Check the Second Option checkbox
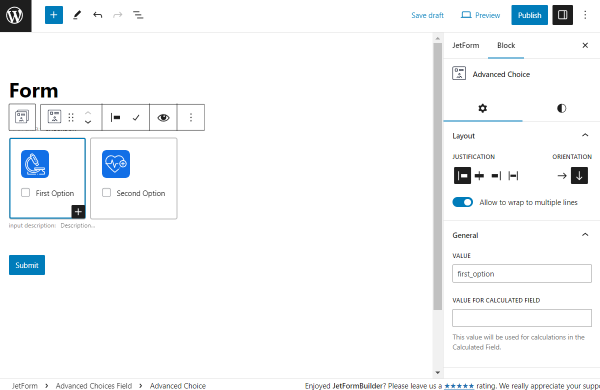 point(106,193)
